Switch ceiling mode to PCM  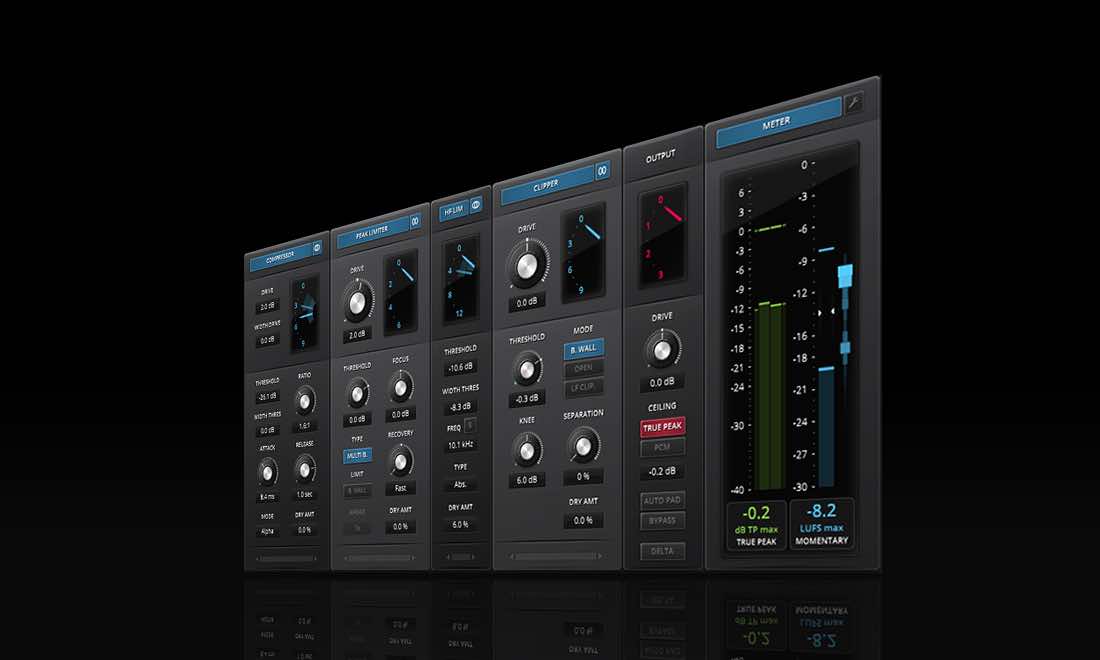662,448
